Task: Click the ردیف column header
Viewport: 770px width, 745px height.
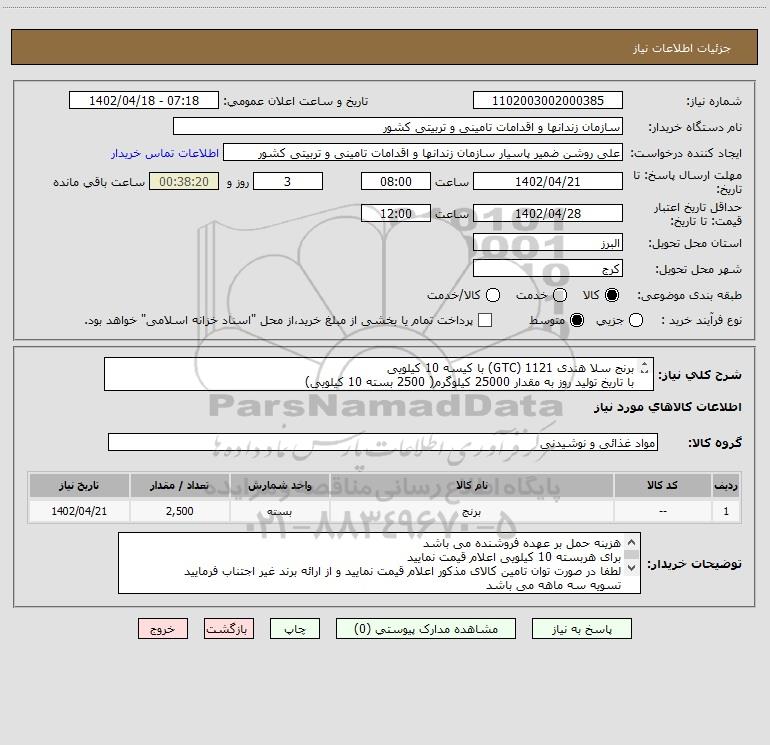Action: coord(726,486)
